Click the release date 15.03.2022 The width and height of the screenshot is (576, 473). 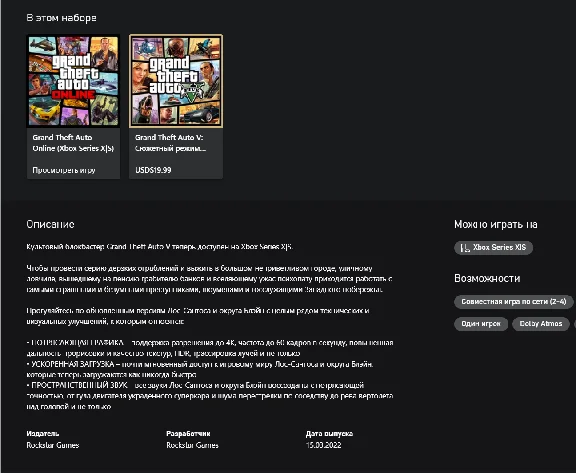click(x=323, y=445)
